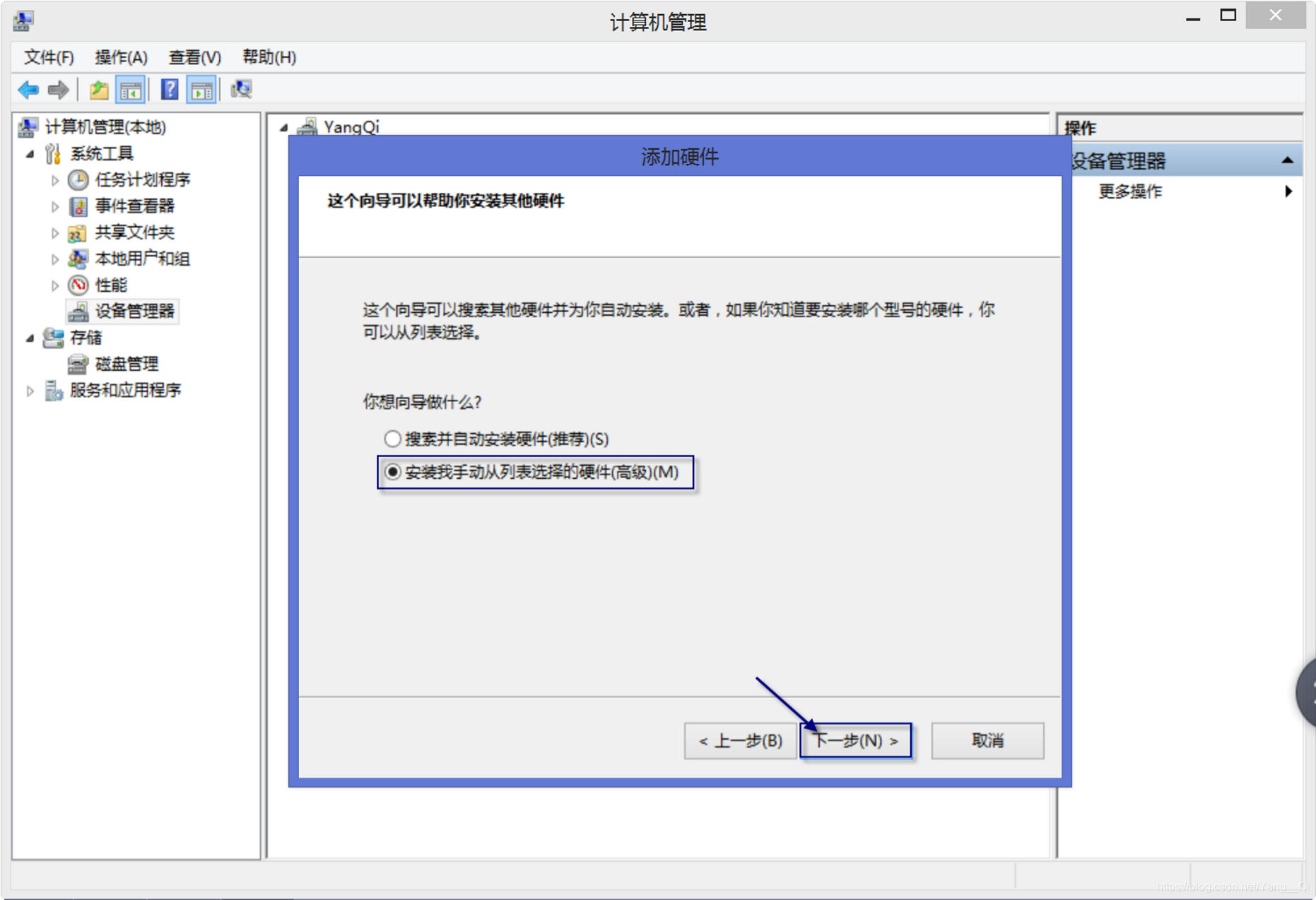Click the 事件查看器 icon
1316x900 pixels.
click(x=78, y=206)
